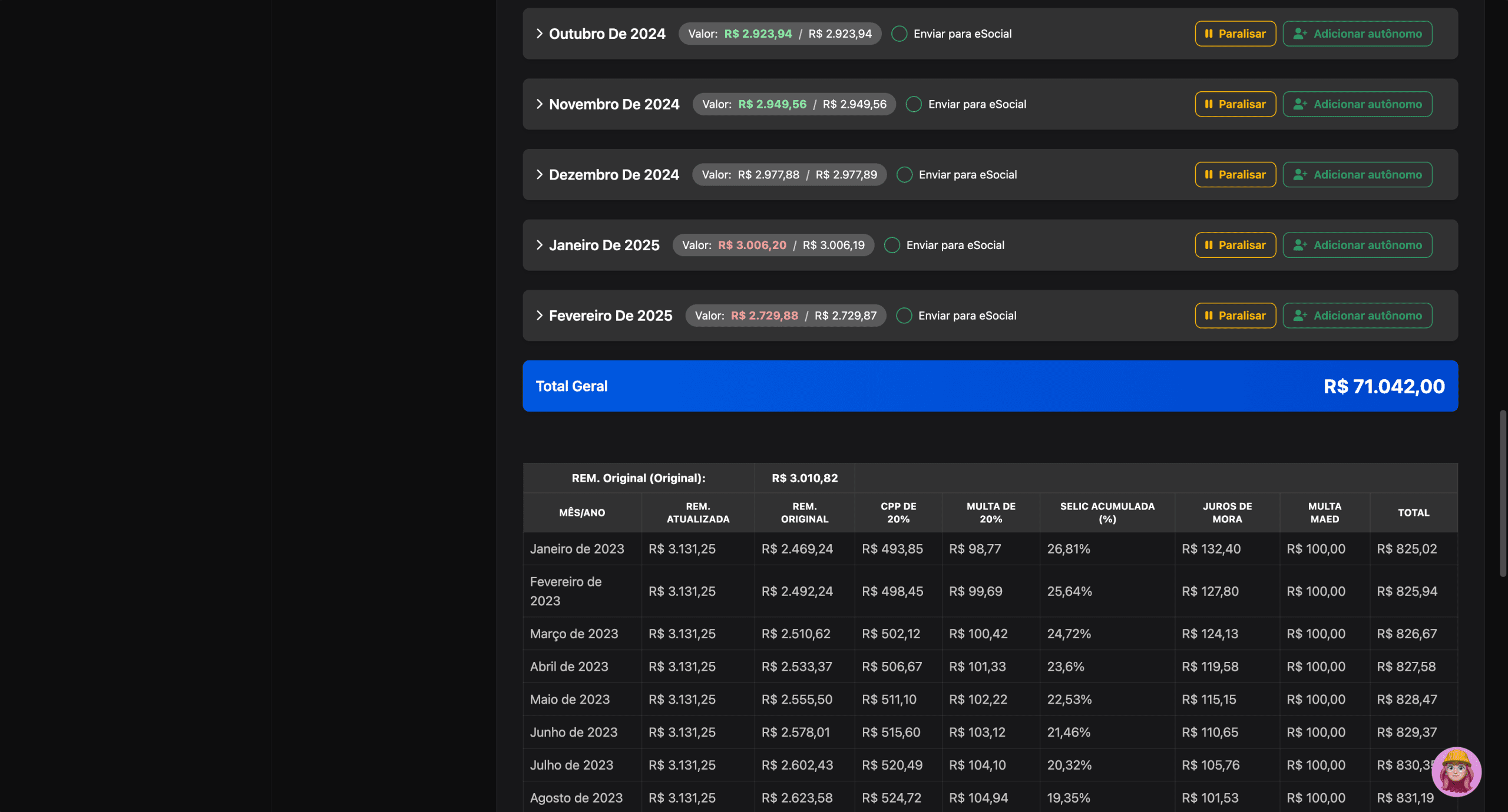Click the MÊS/ANO column header
This screenshot has height=812, width=1508.
581,512
